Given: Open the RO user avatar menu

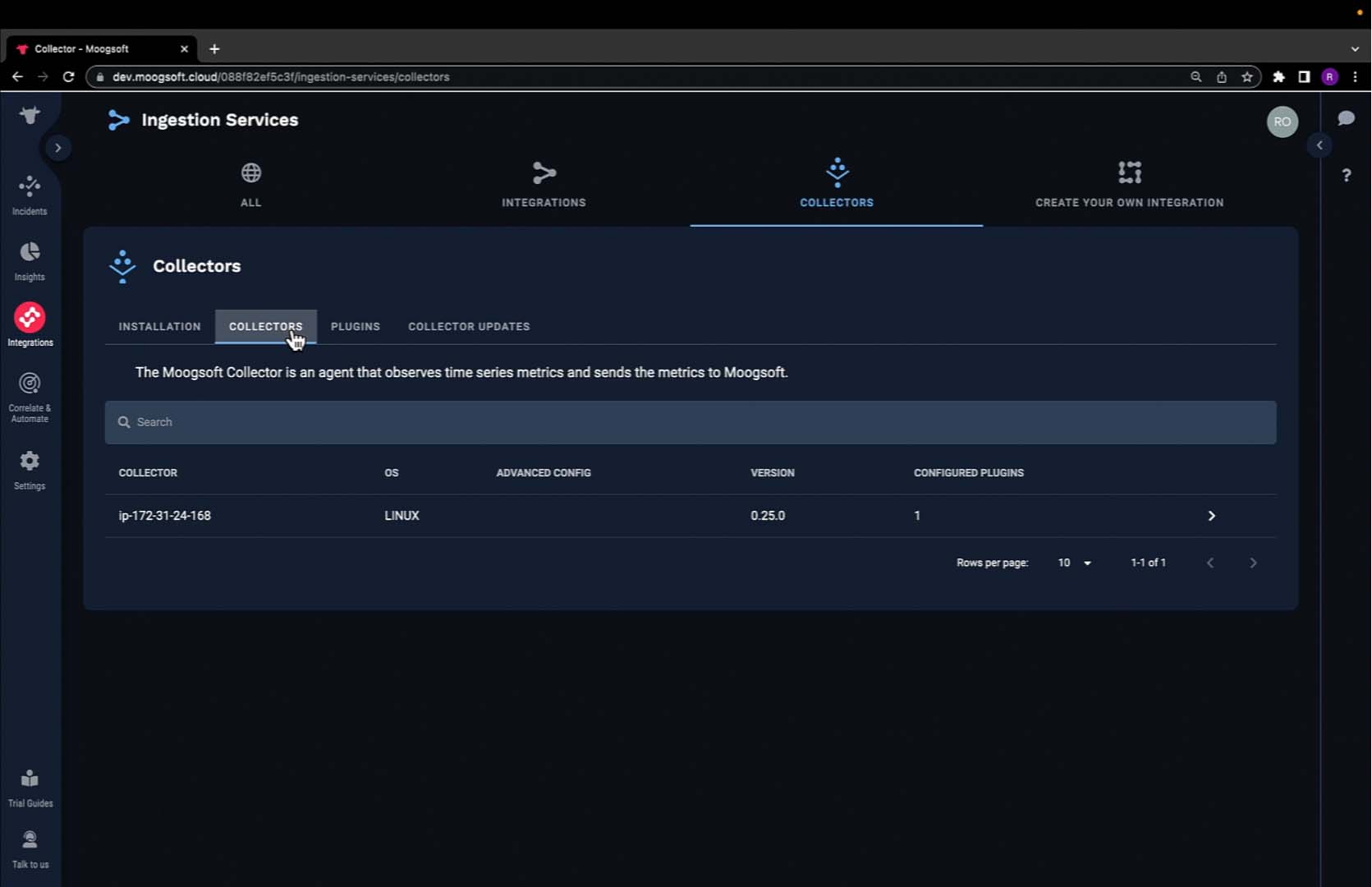Looking at the screenshot, I should [1282, 122].
